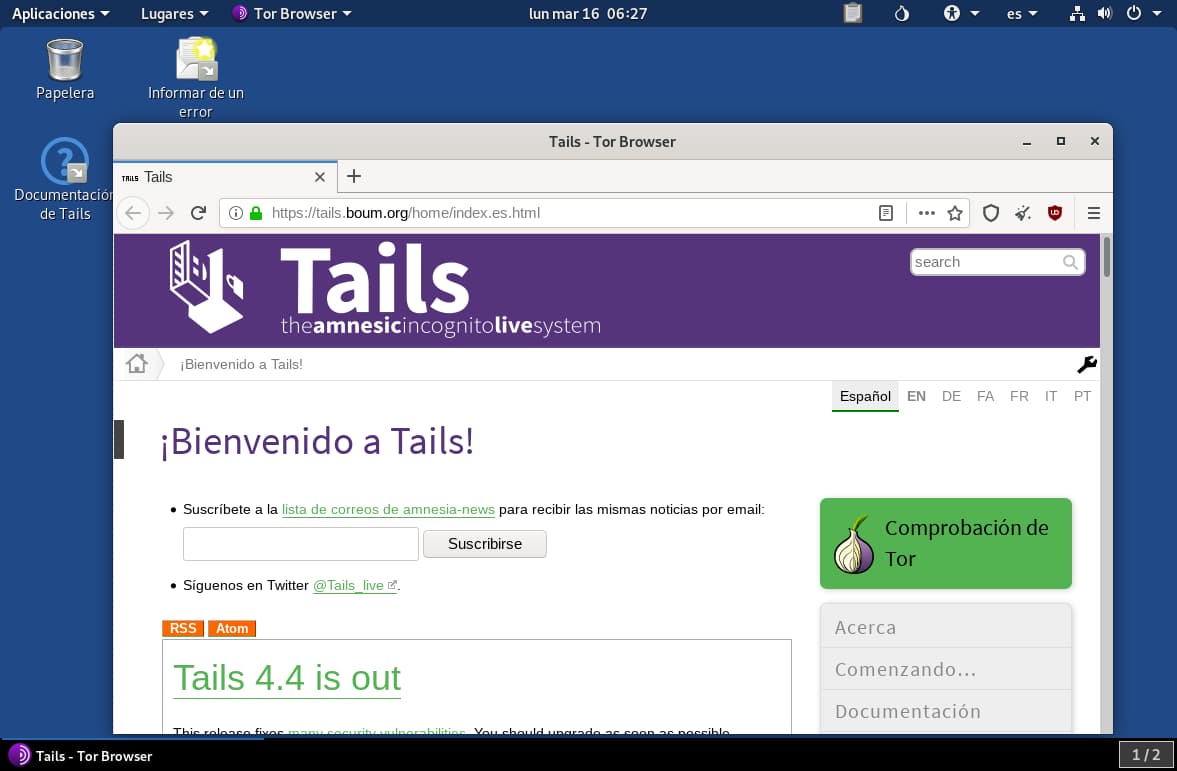Open the @Tails_live Twitter link
The width and height of the screenshot is (1177, 771).
click(x=354, y=586)
